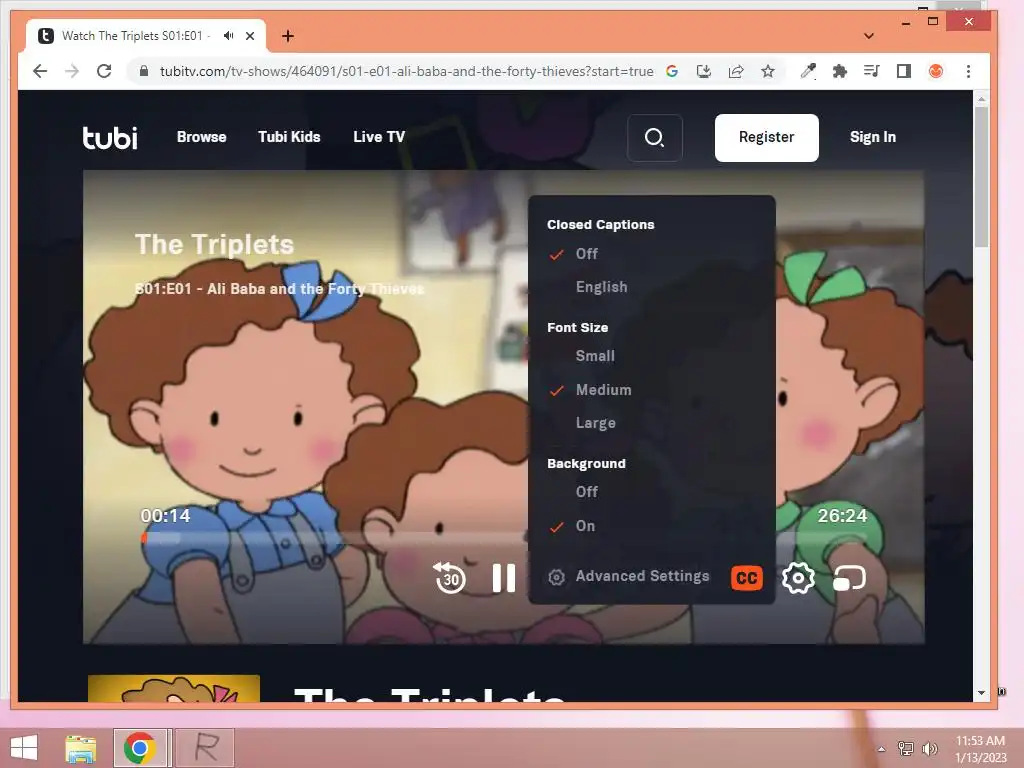Turn caption Background On

(x=585, y=526)
